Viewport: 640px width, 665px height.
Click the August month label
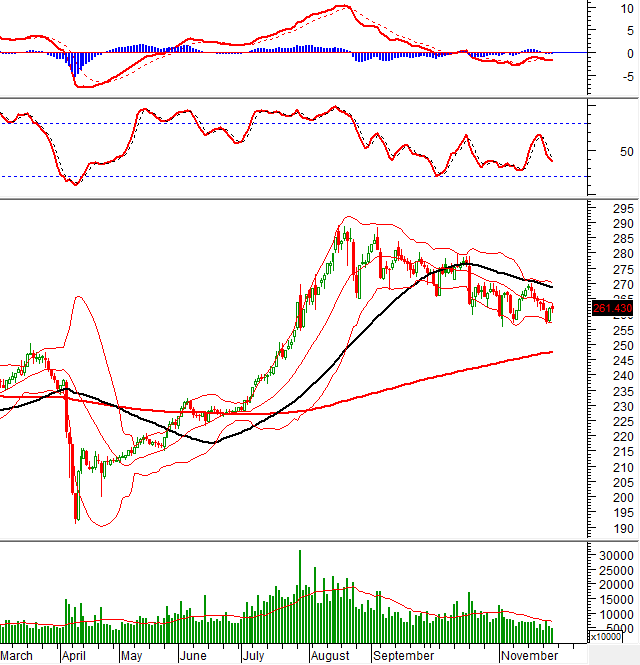329,656
